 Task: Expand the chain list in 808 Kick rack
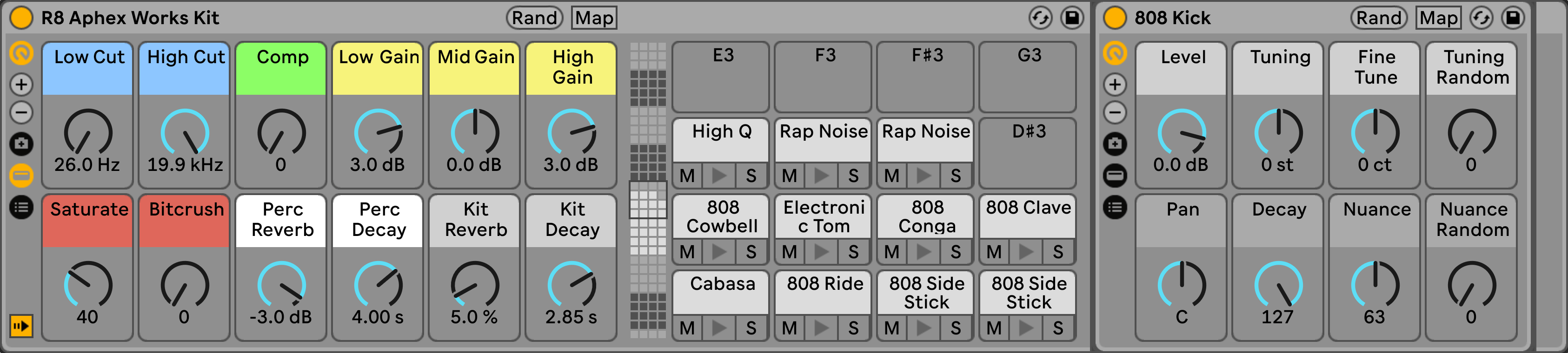pos(1115,176)
